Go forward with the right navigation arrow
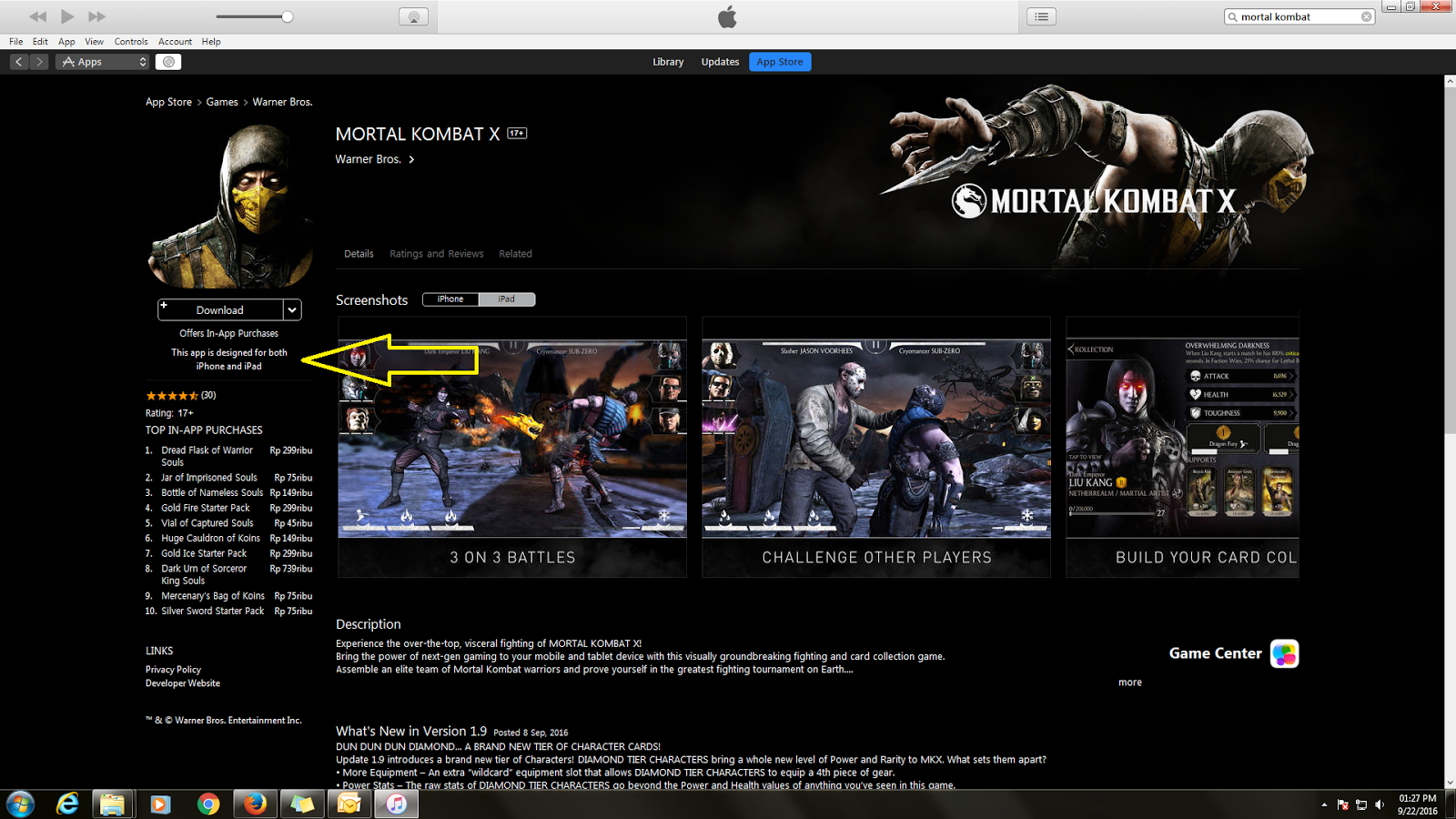Viewport: 1456px width, 819px height. click(39, 62)
